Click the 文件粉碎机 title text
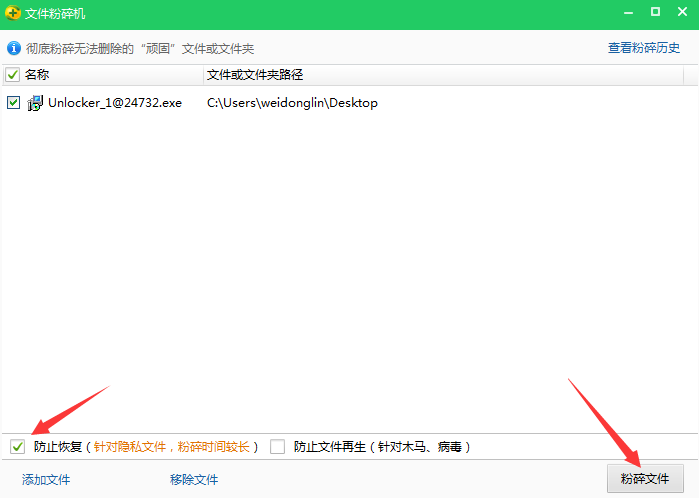 (x=55, y=13)
